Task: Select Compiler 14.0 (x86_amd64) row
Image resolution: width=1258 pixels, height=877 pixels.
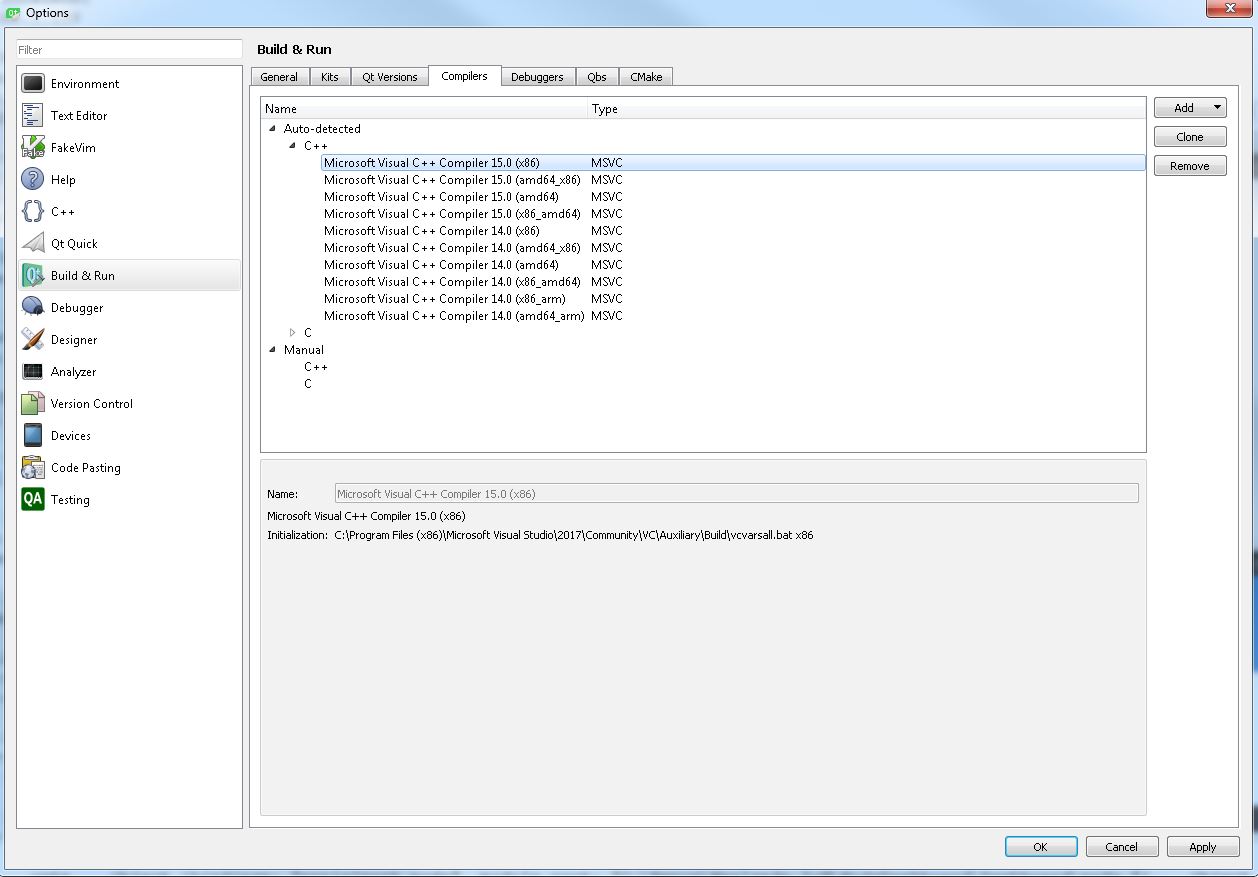Action: [x=733, y=282]
